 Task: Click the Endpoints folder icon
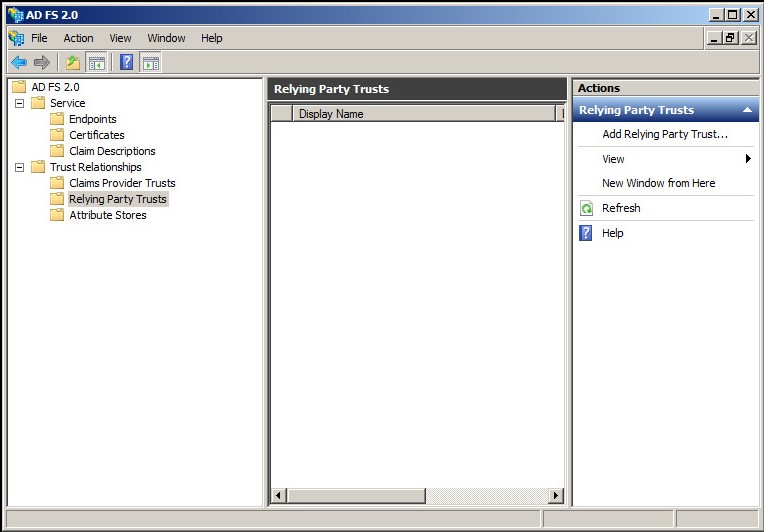[57, 119]
